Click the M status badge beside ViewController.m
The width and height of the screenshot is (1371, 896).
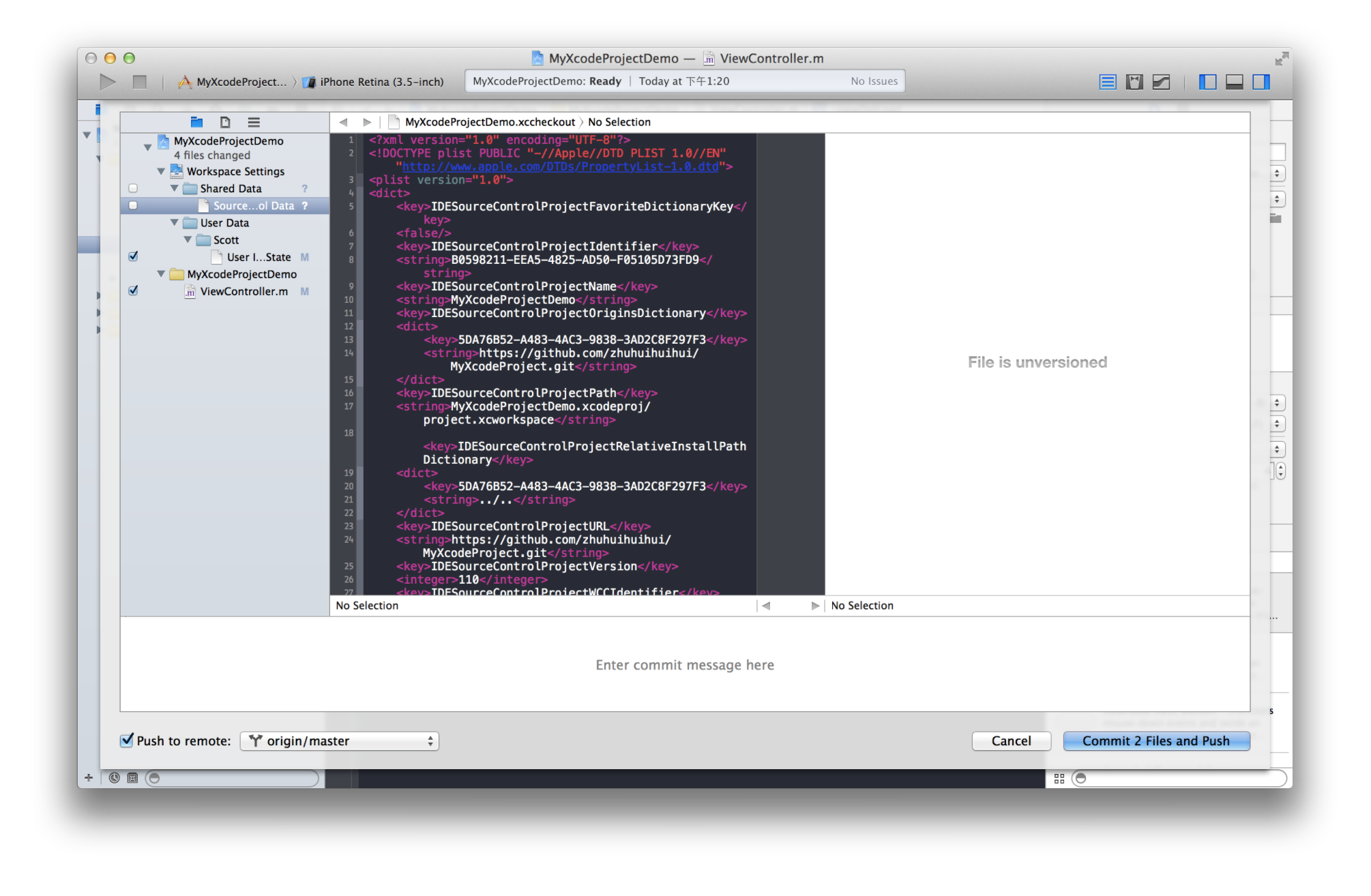click(304, 292)
